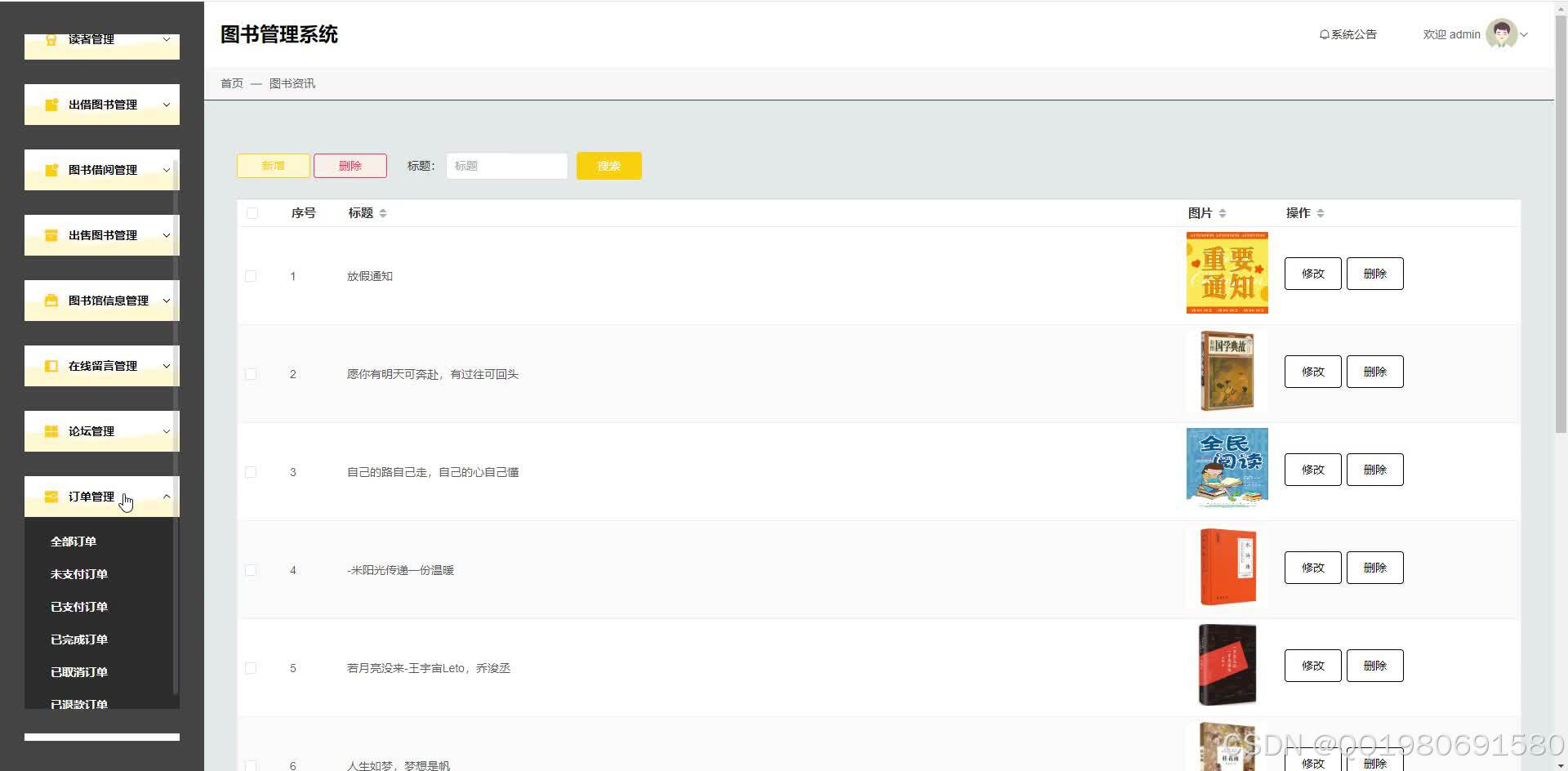Open the 重要通知 thumbnail image
1568x771 pixels.
coord(1227,273)
